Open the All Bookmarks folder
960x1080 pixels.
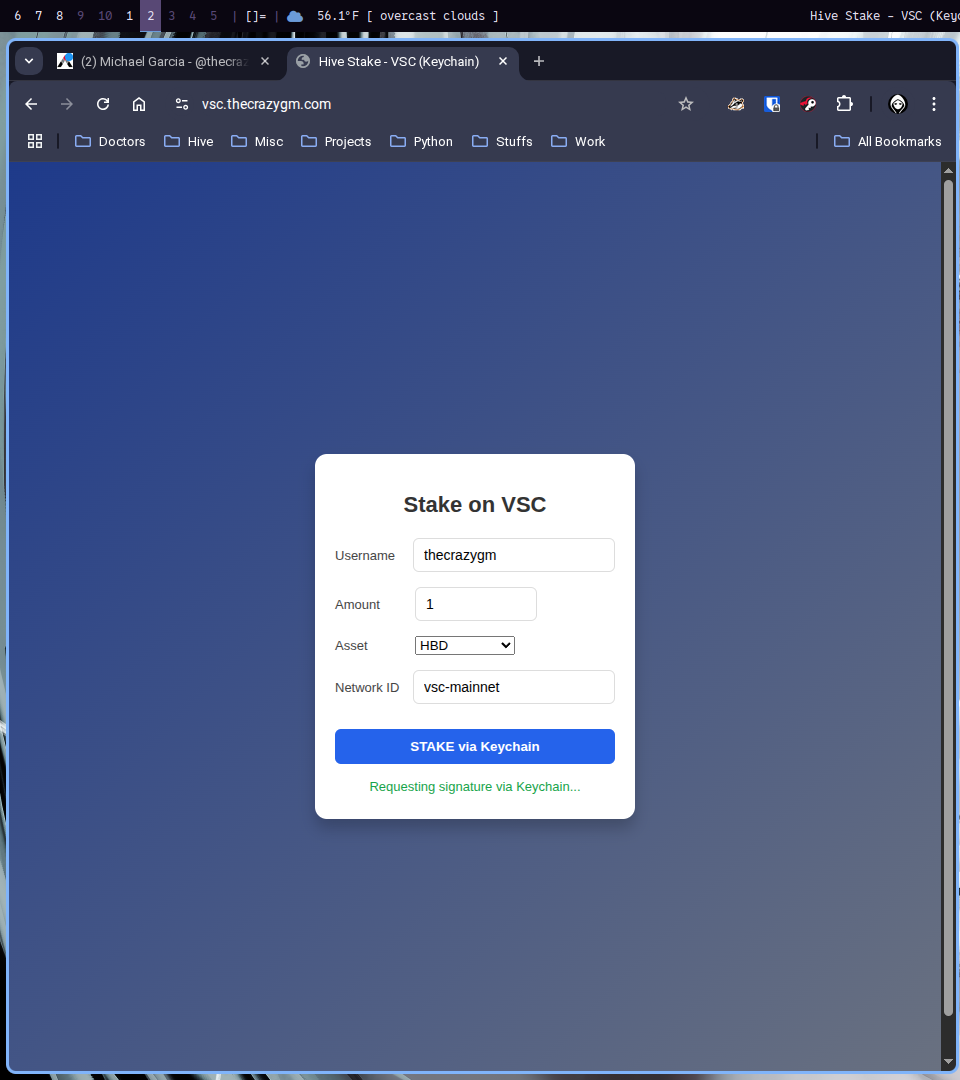click(x=888, y=141)
